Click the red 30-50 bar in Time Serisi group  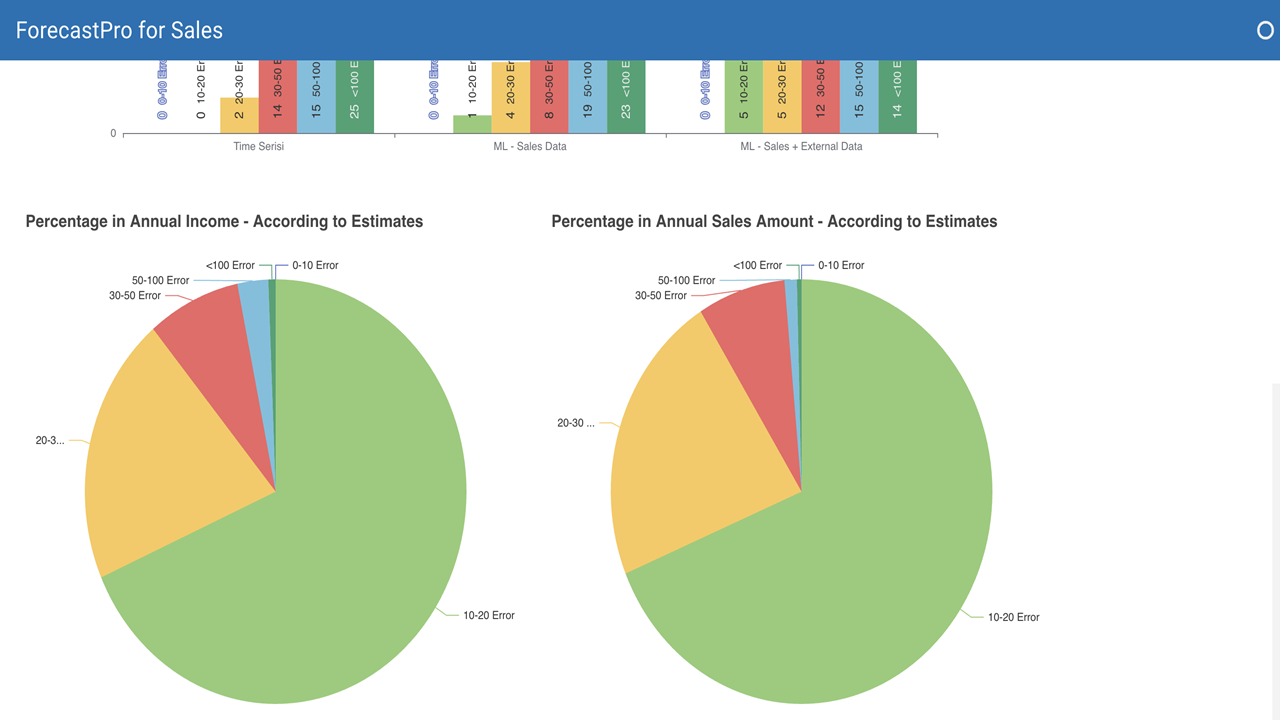tap(278, 96)
